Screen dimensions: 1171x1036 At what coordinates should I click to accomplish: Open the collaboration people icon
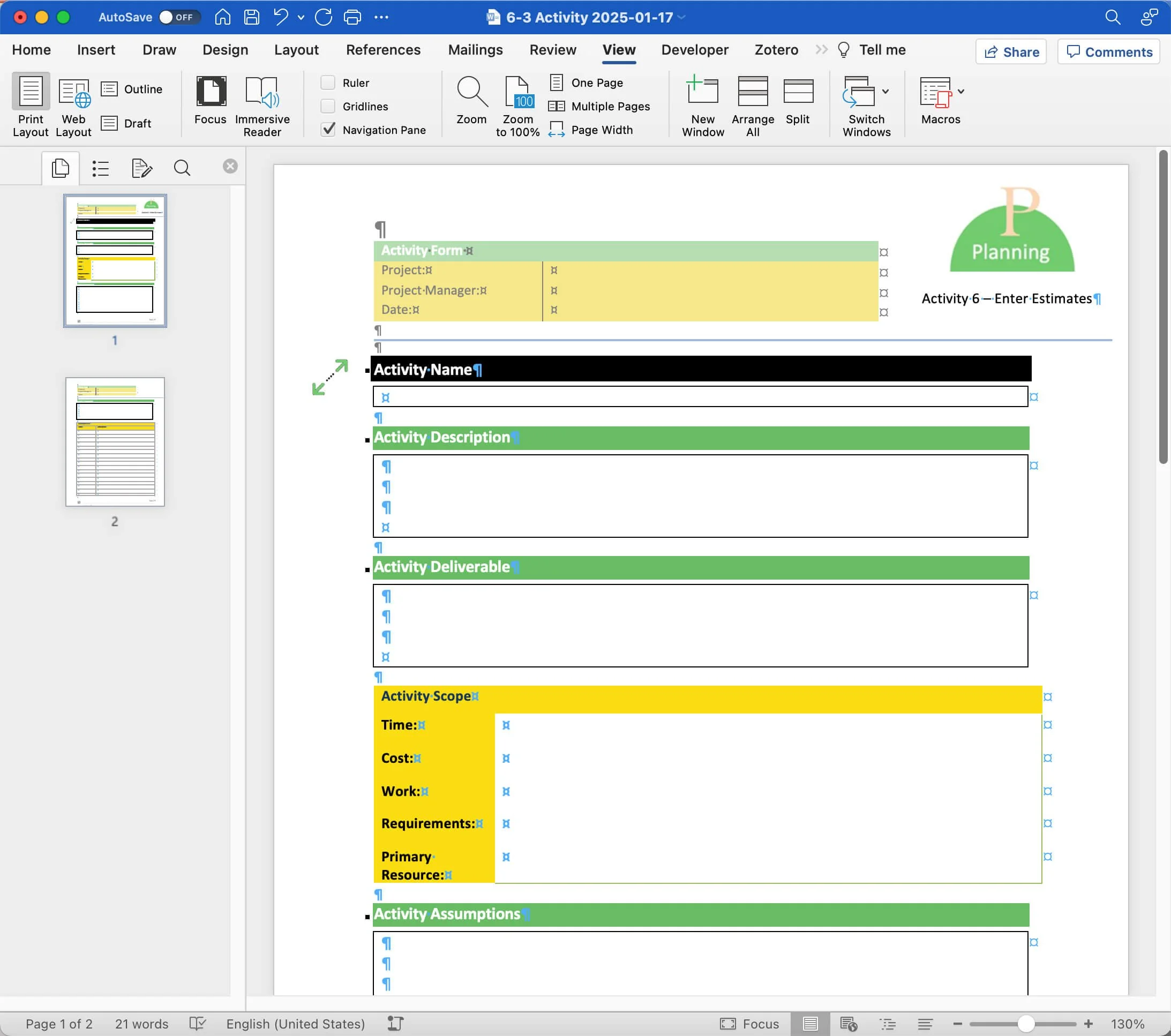[1149, 17]
